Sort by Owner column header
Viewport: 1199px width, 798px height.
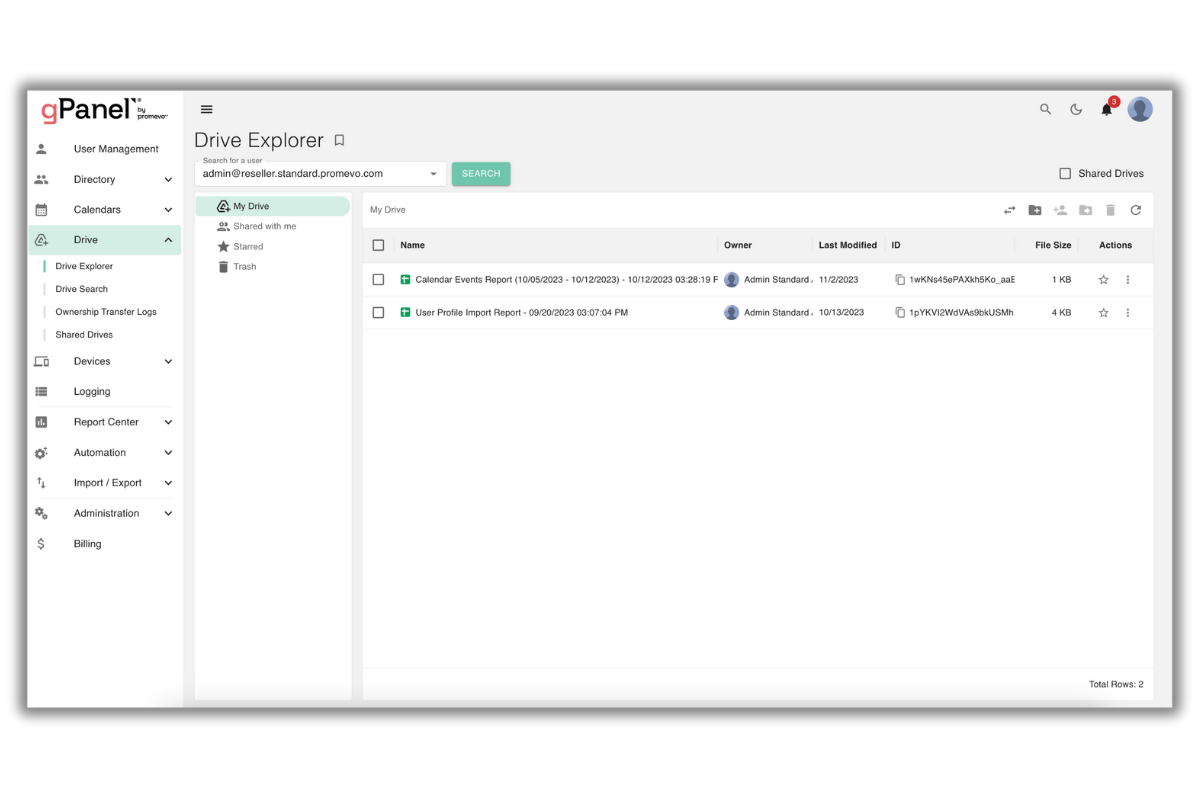(x=738, y=245)
